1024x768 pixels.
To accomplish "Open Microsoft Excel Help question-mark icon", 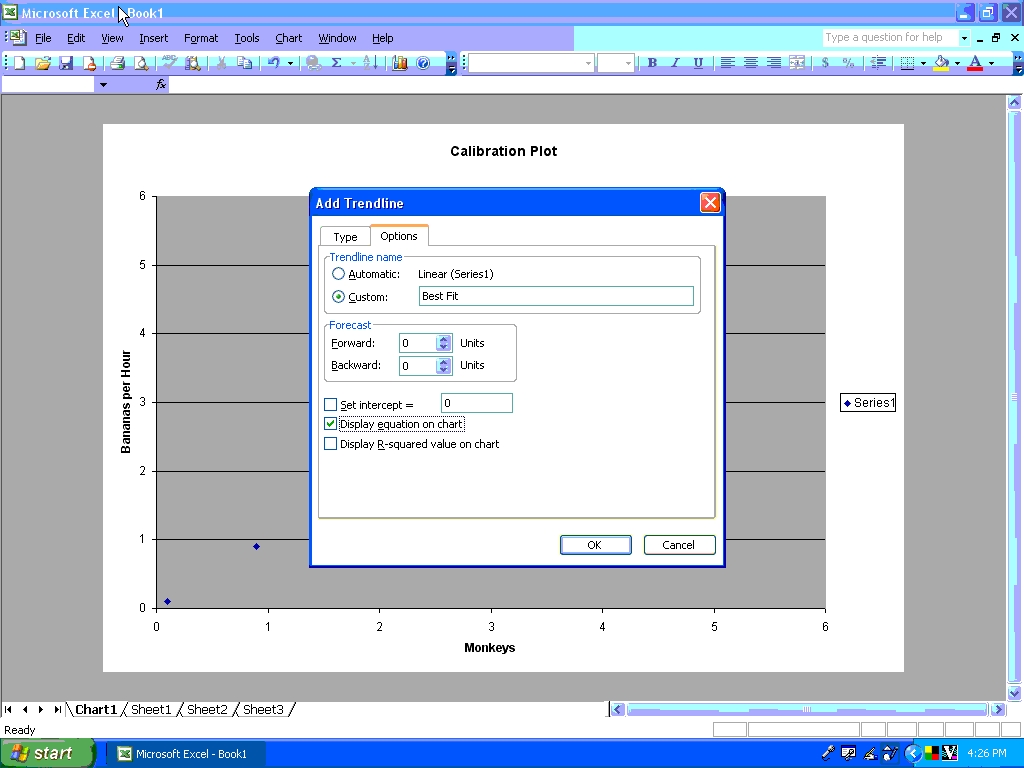I will click(x=423, y=63).
